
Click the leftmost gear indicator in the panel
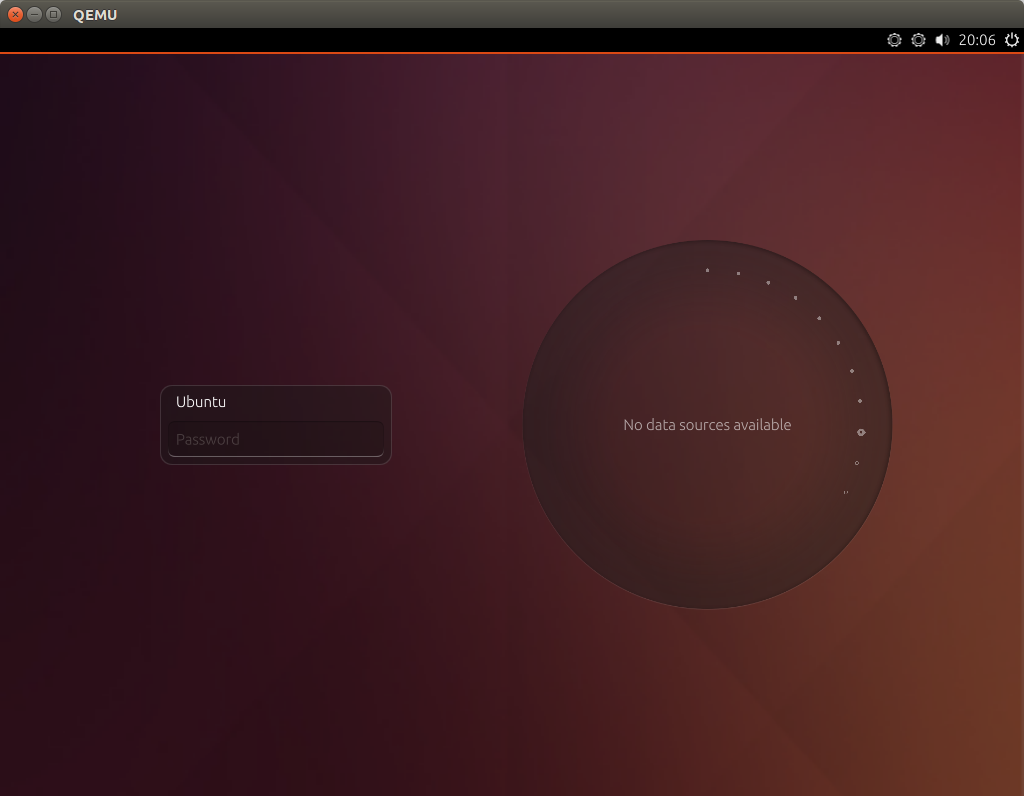click(894, 40)
